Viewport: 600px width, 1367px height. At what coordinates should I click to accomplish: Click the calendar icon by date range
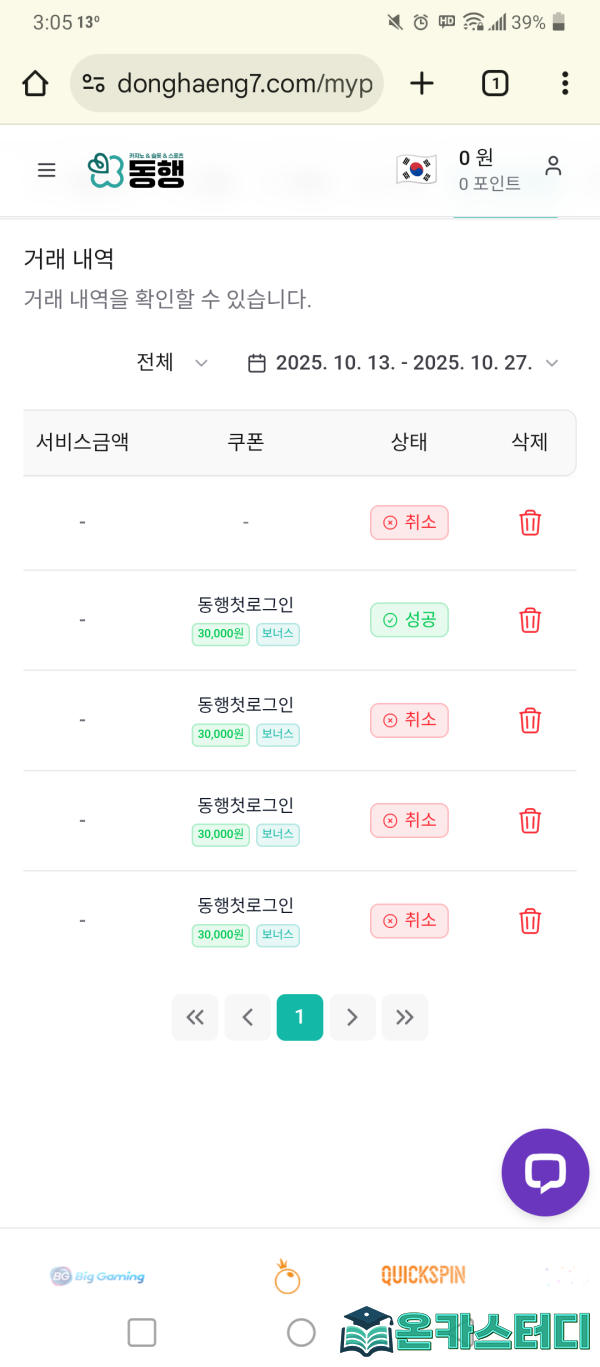(x=257, y=363)
